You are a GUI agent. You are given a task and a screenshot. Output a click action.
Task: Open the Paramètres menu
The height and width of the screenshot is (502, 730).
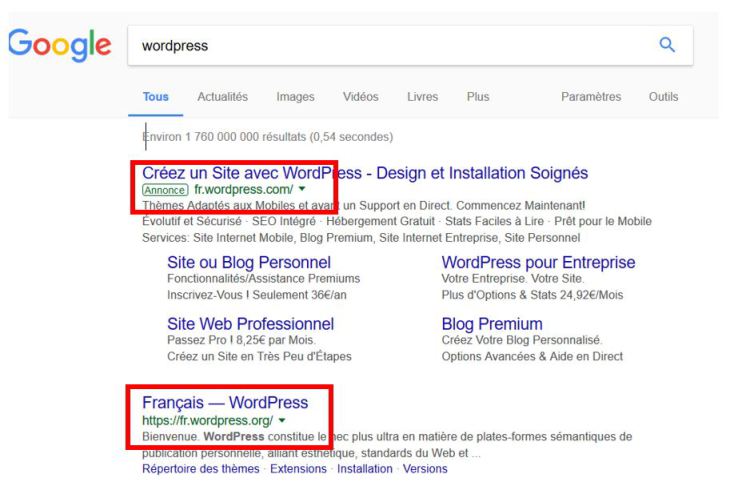click(x=591, y=97)
